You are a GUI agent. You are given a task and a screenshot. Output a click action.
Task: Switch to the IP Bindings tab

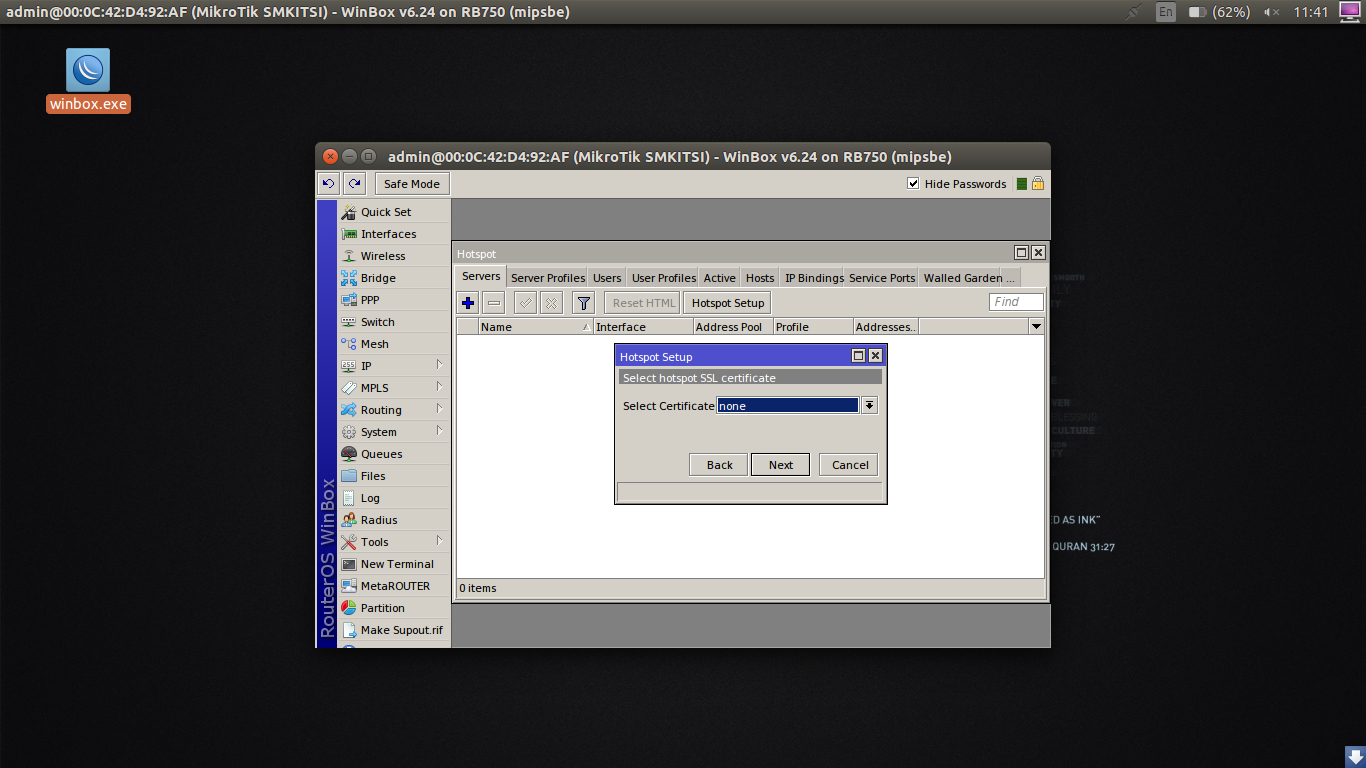[814, 278]
